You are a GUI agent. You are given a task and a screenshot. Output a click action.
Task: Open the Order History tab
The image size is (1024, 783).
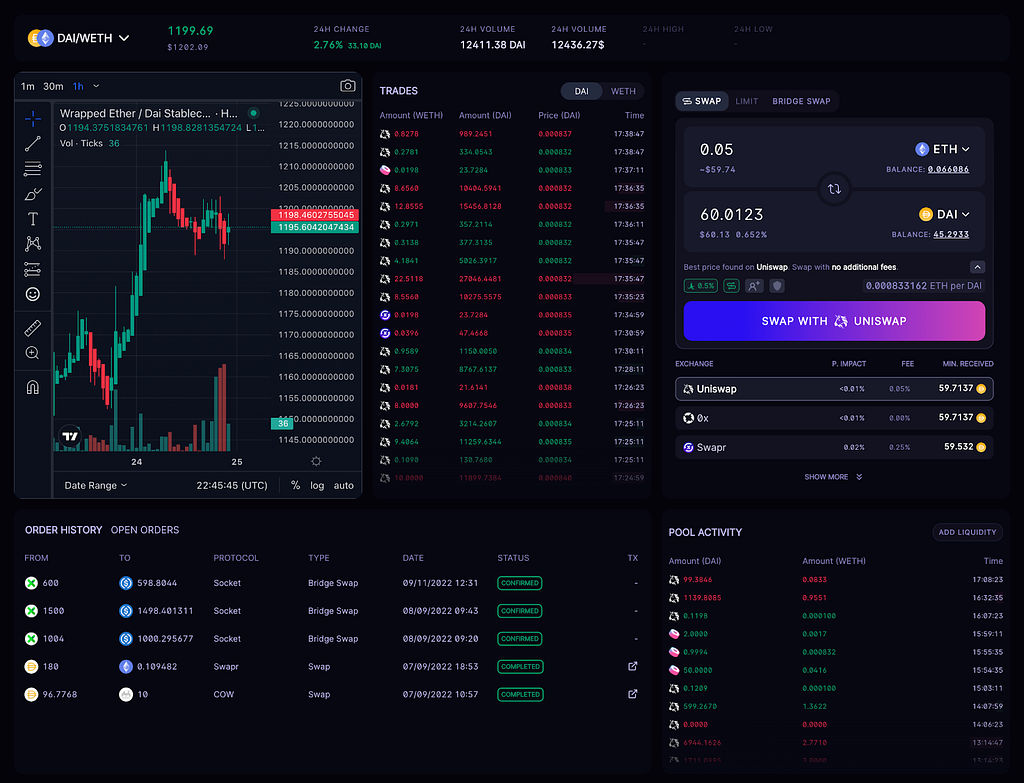tap(63, 530)
